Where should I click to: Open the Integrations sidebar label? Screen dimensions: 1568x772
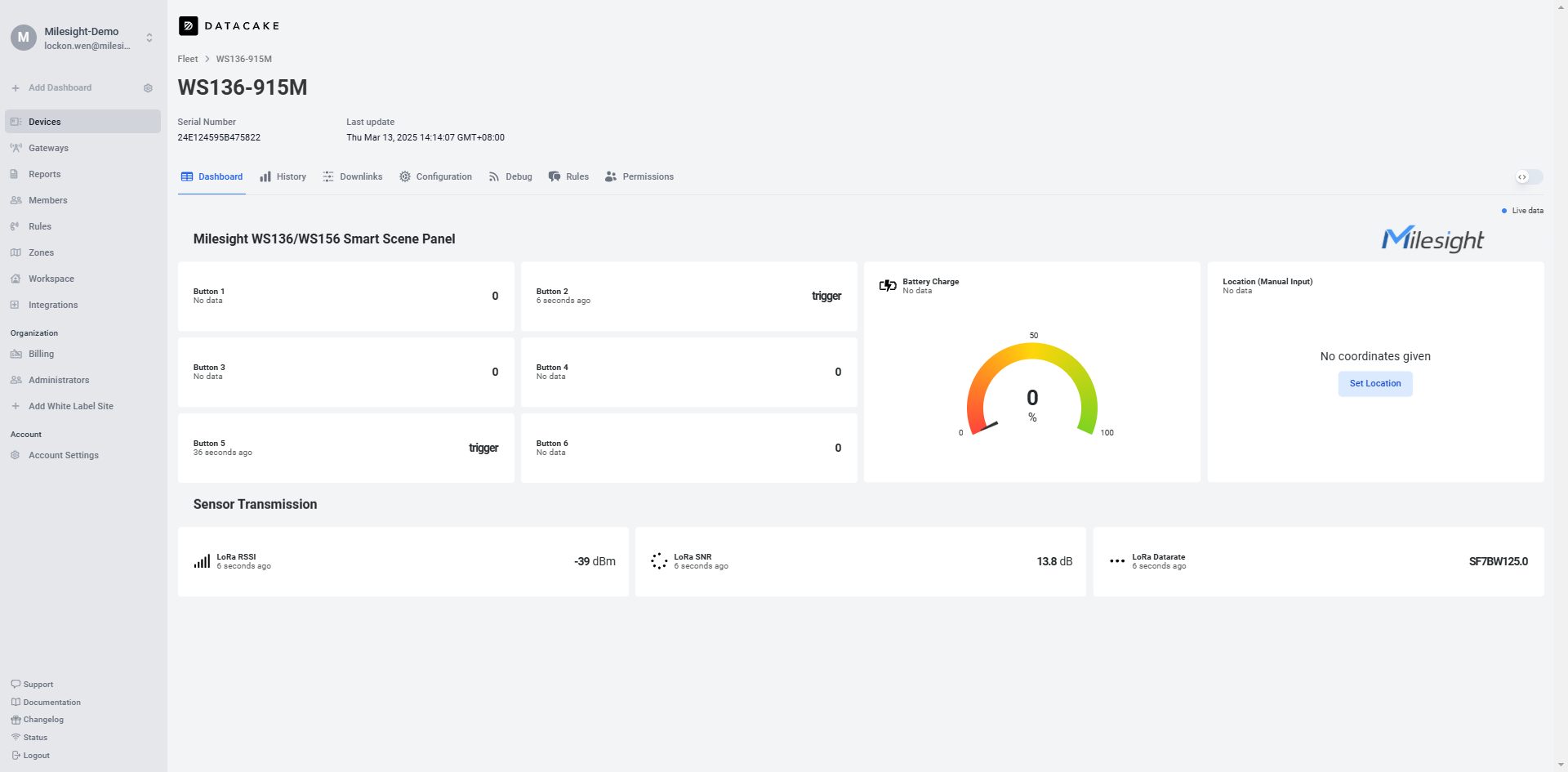click(x=53, y=305)
